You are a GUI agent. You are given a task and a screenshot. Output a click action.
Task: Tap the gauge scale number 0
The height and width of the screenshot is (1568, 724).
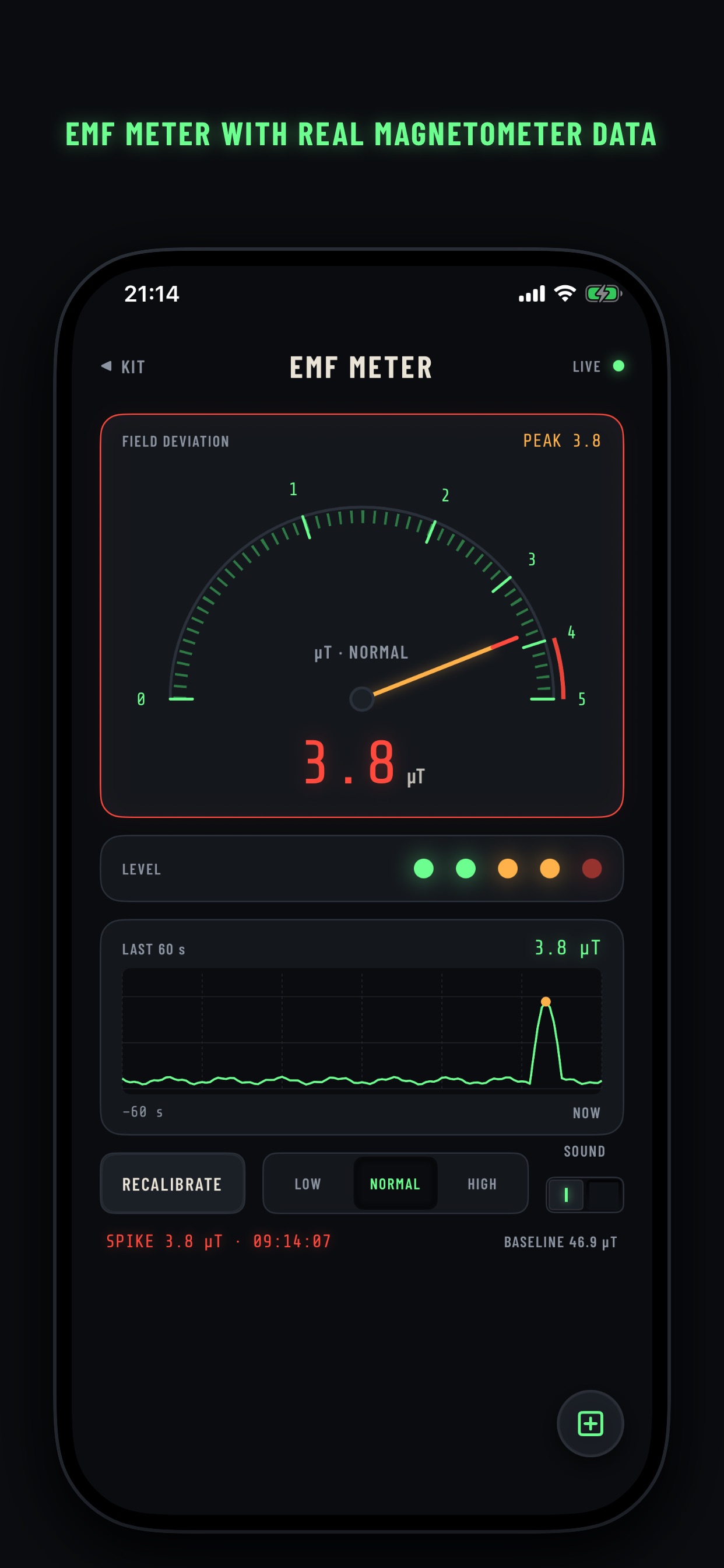click(x=141, y=699)
